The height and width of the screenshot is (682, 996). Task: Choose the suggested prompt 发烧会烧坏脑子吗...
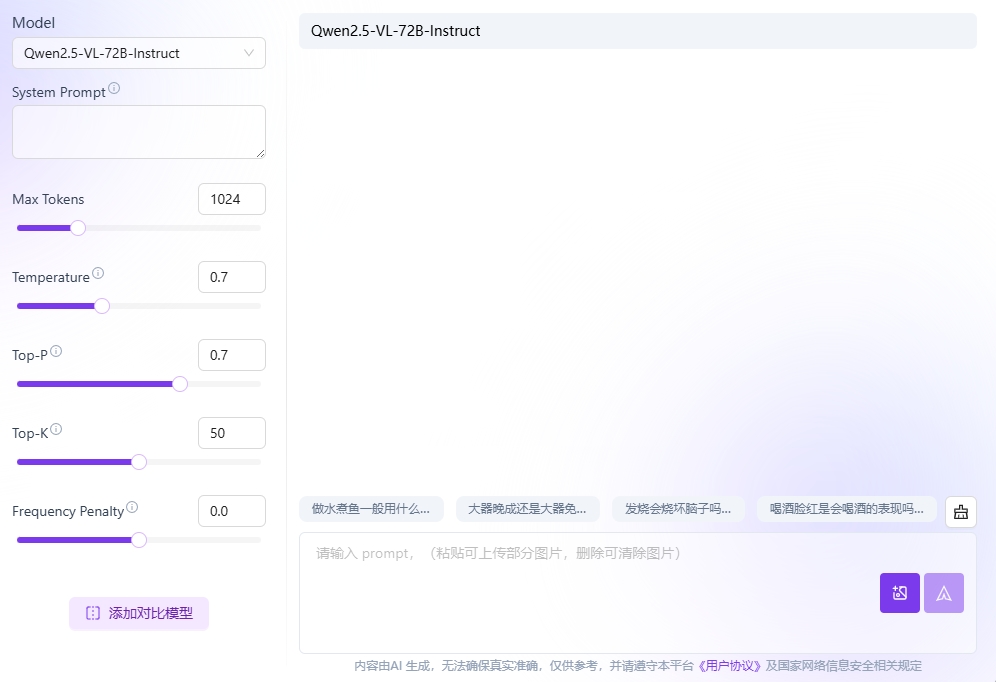(x=678, y=509)
